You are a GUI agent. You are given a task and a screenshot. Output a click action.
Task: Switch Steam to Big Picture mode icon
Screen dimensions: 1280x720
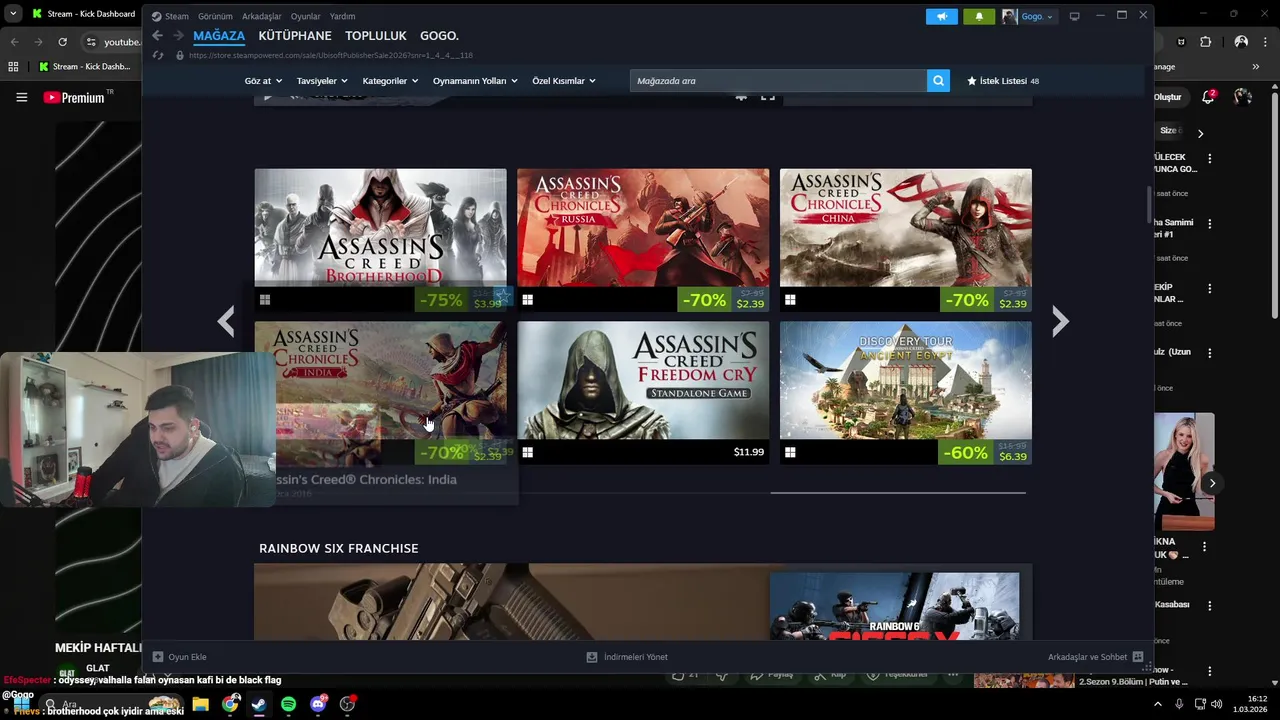click(x=1074, y=16)
